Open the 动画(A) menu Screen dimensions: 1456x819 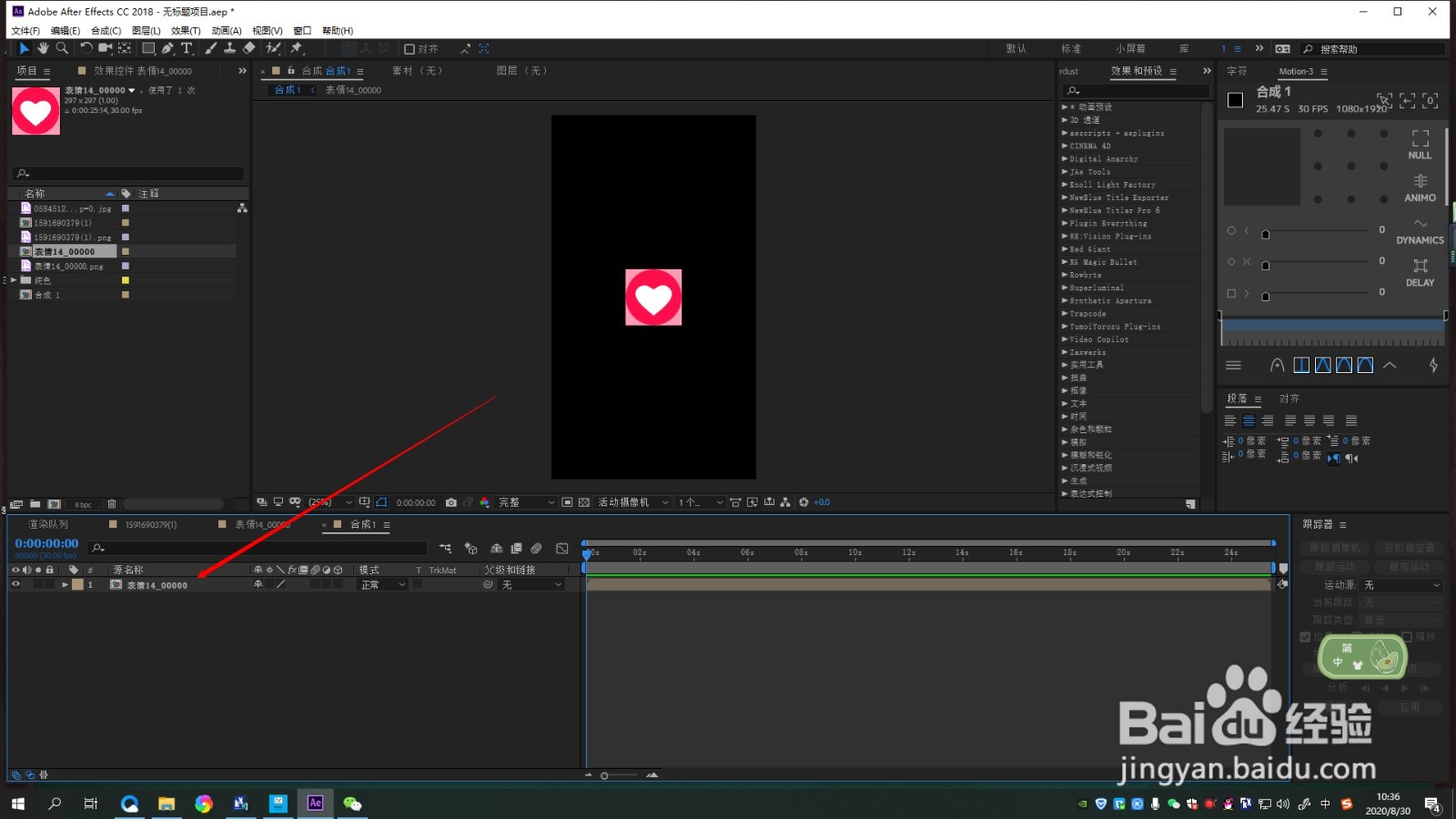click(227, 31)
